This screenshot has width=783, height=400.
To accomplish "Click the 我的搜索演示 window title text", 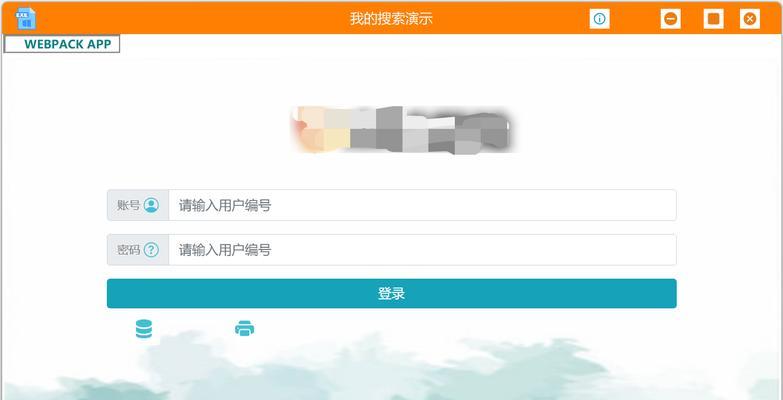I will pyautogui.click(x=391, y=19).
